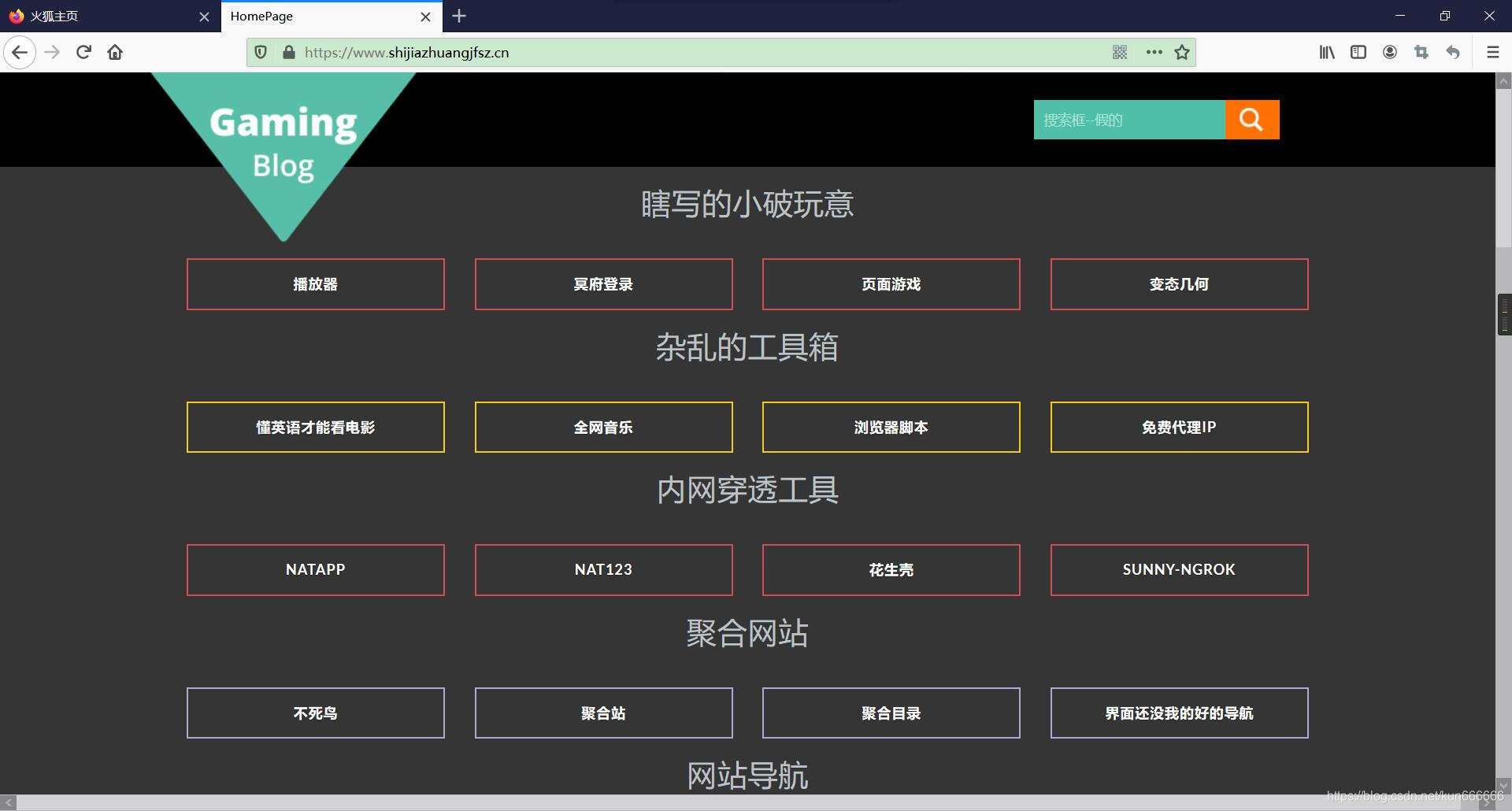
Task: Open the Library icon in the toolbar
Action: coord(1326,52)
